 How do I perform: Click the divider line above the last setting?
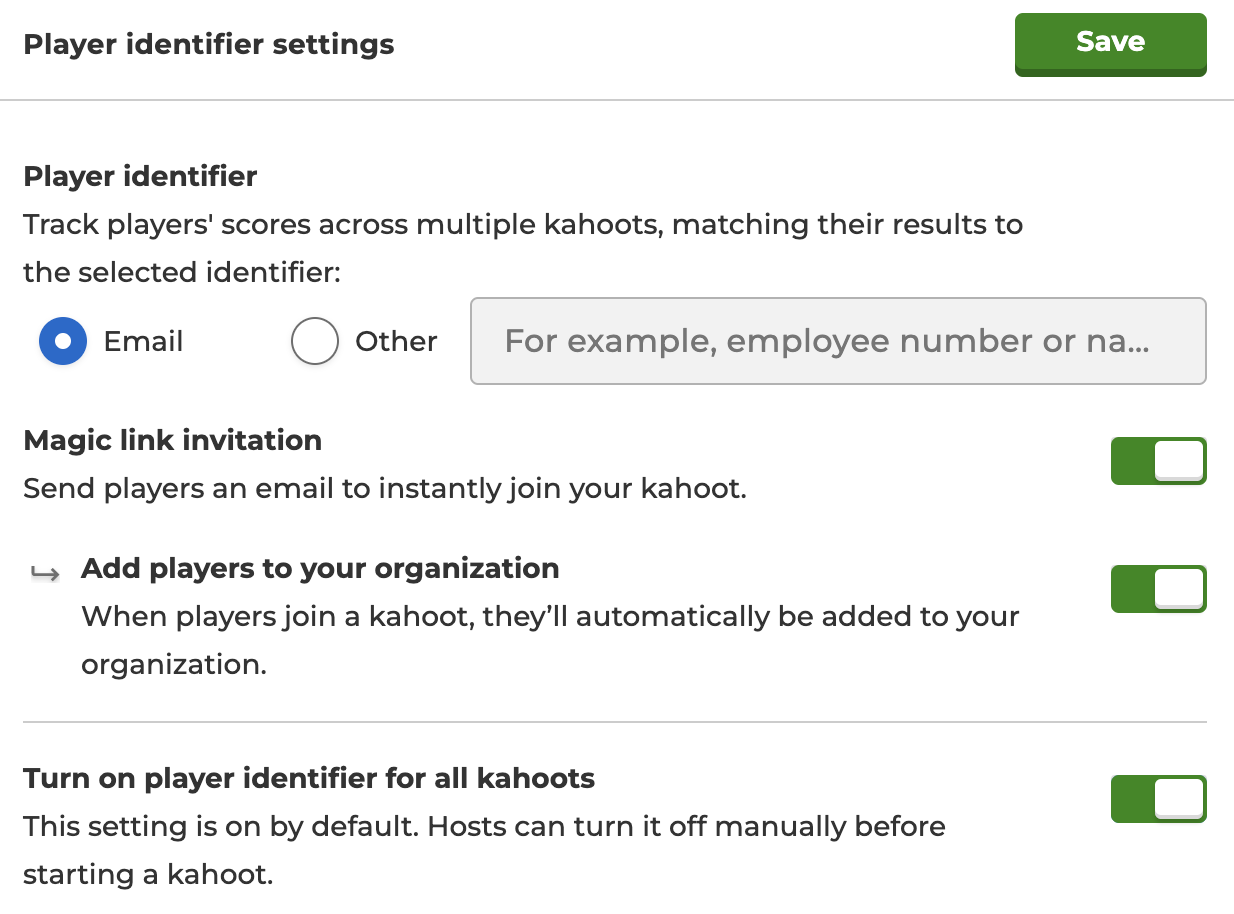[x=614, y=721]
